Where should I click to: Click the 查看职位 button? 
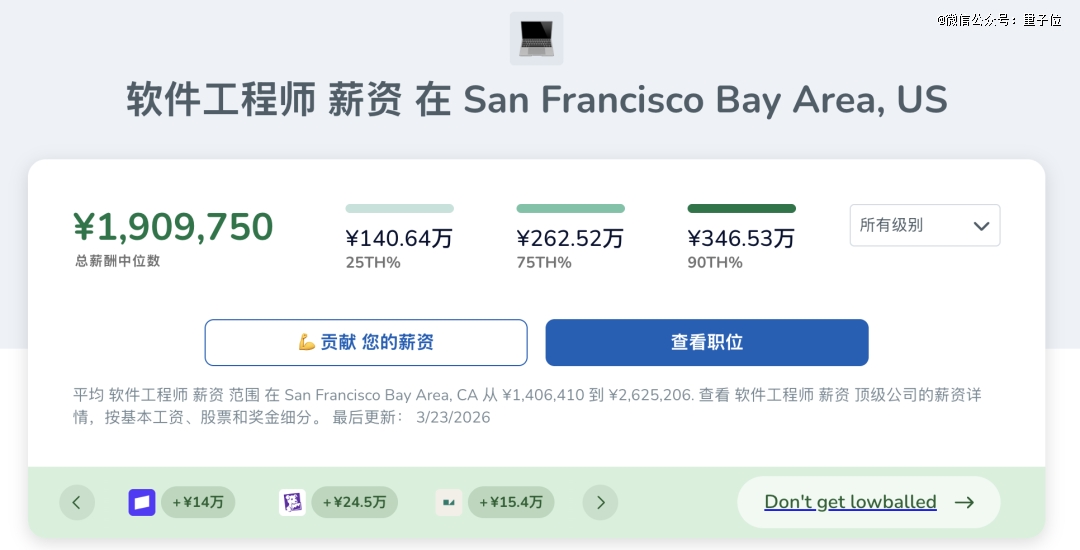(706, 342)
